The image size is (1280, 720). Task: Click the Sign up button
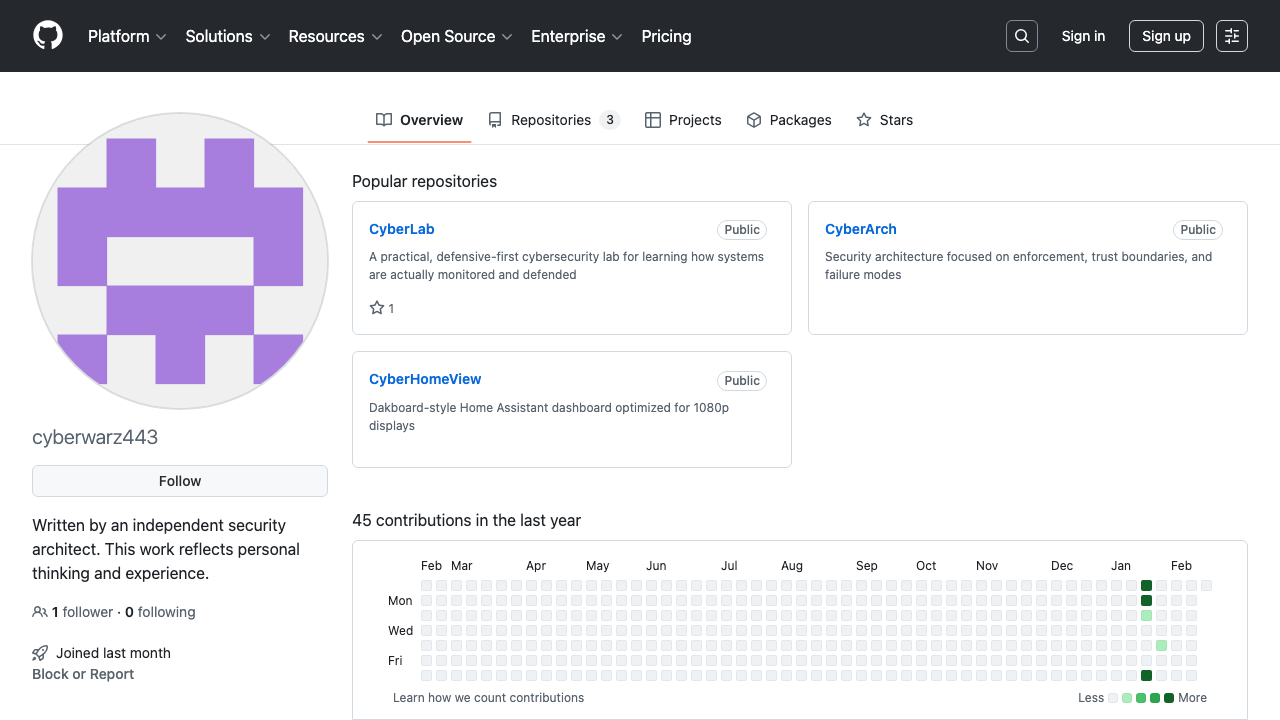1166,36
